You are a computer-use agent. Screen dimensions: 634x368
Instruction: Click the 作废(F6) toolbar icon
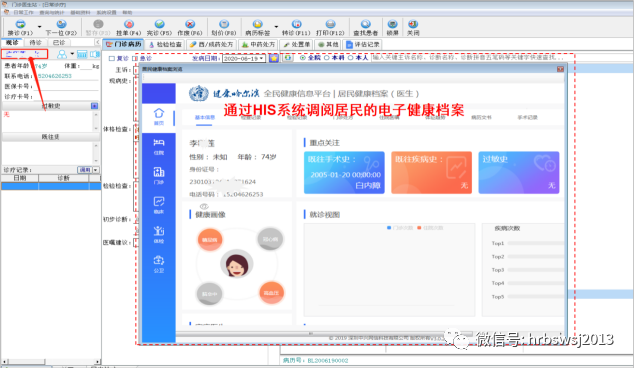(190, 24)
